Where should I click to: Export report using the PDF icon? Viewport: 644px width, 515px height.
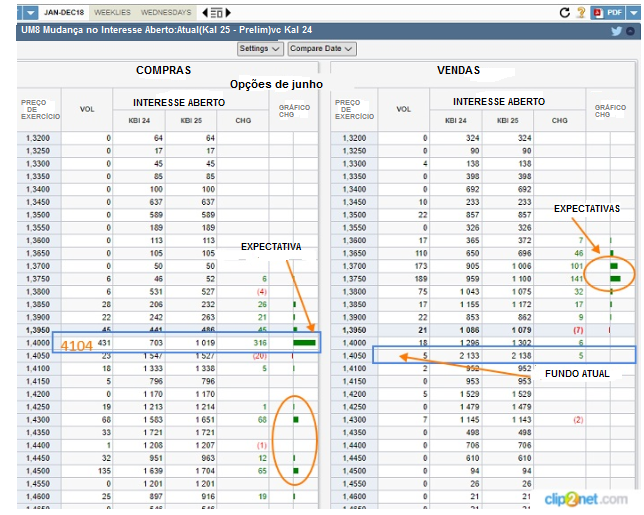[606, 13]
